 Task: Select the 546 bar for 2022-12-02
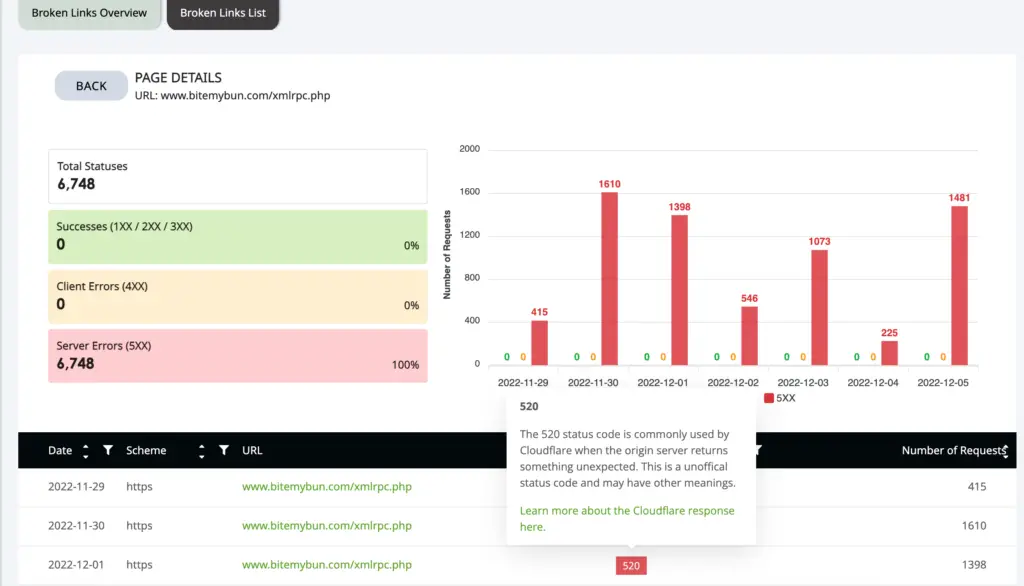click(749, 336)
